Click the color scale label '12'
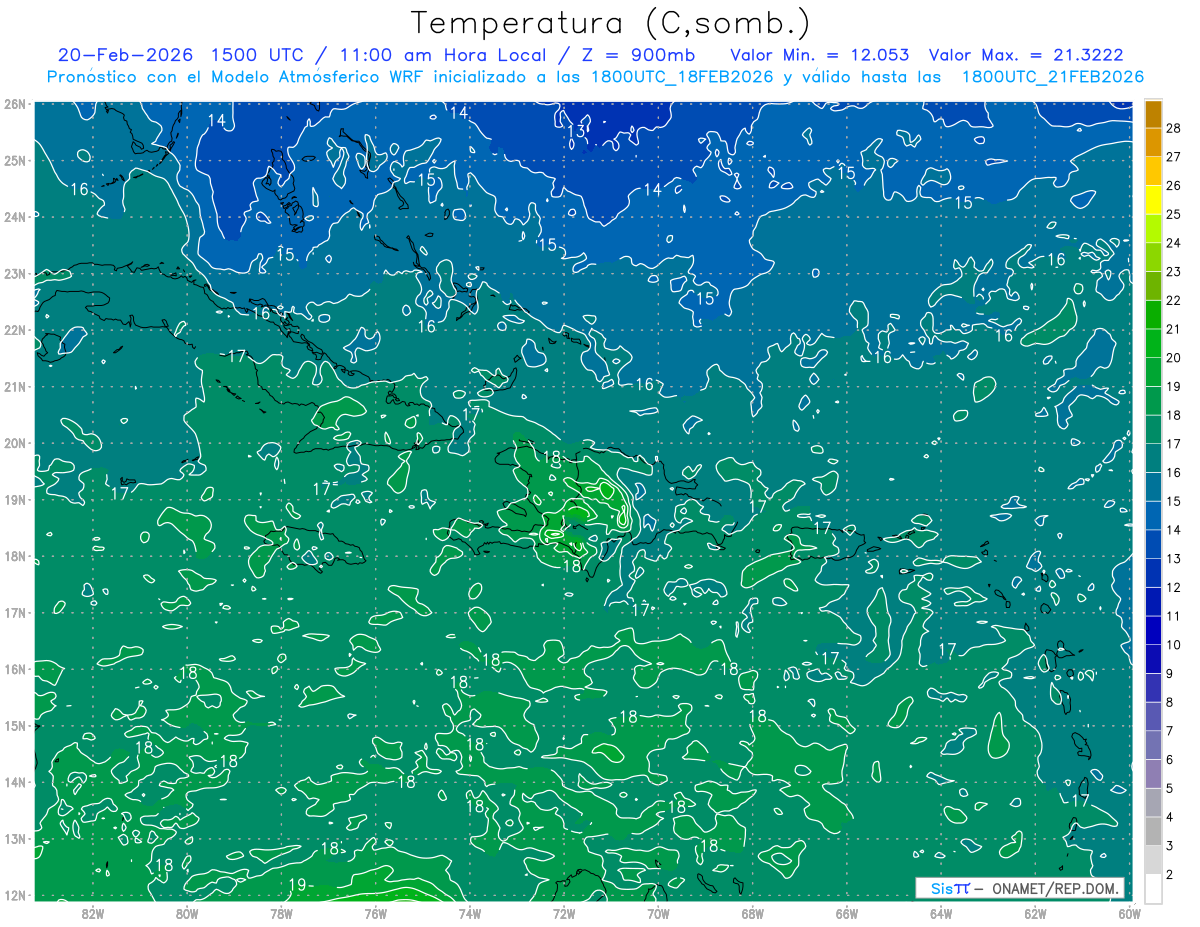The image size is (1200, 927). point(1174,587)
